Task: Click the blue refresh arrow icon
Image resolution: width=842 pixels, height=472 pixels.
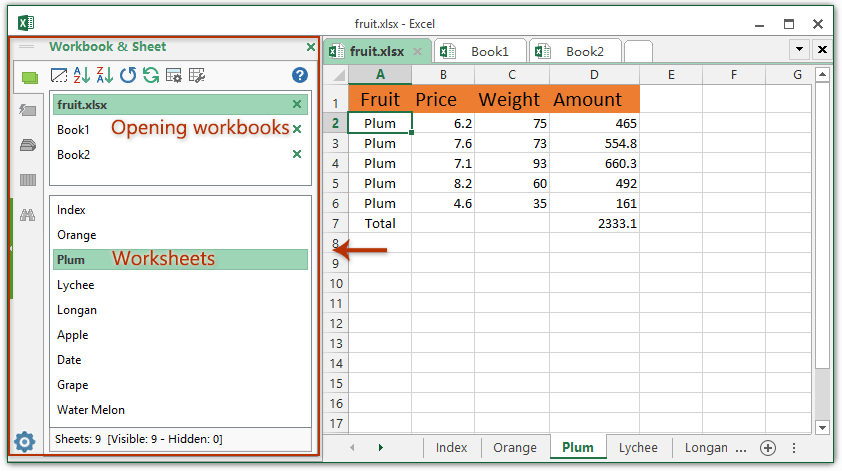Action: coord(128,75)
